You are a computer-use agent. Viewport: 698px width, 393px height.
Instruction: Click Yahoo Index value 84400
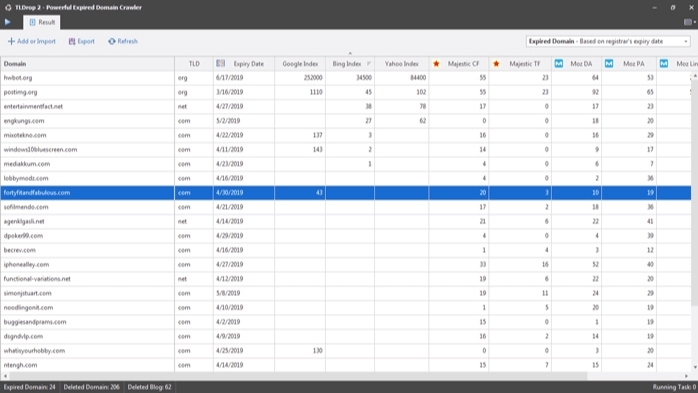coord(418,77)
